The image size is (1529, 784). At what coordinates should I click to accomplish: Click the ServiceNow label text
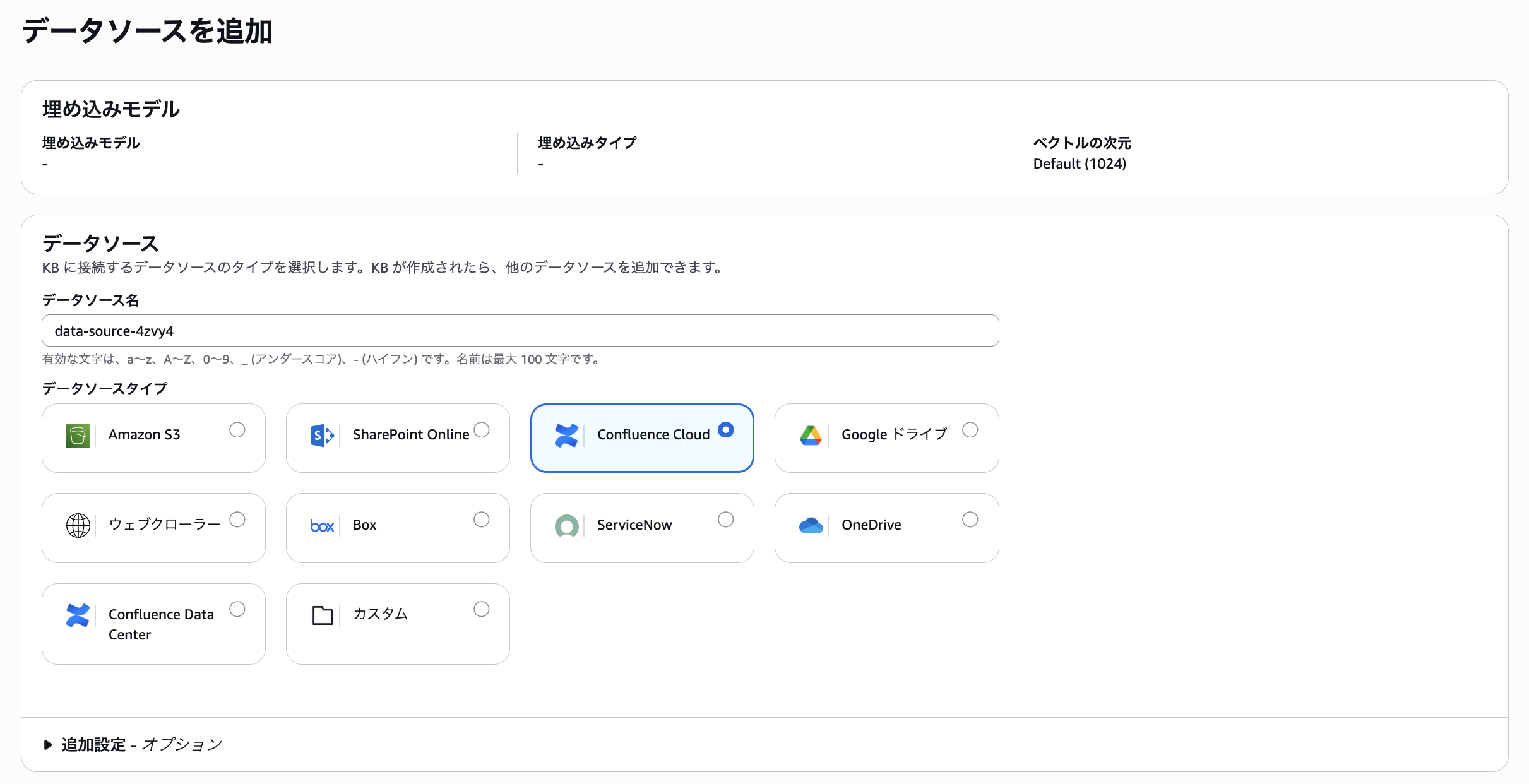634,525
